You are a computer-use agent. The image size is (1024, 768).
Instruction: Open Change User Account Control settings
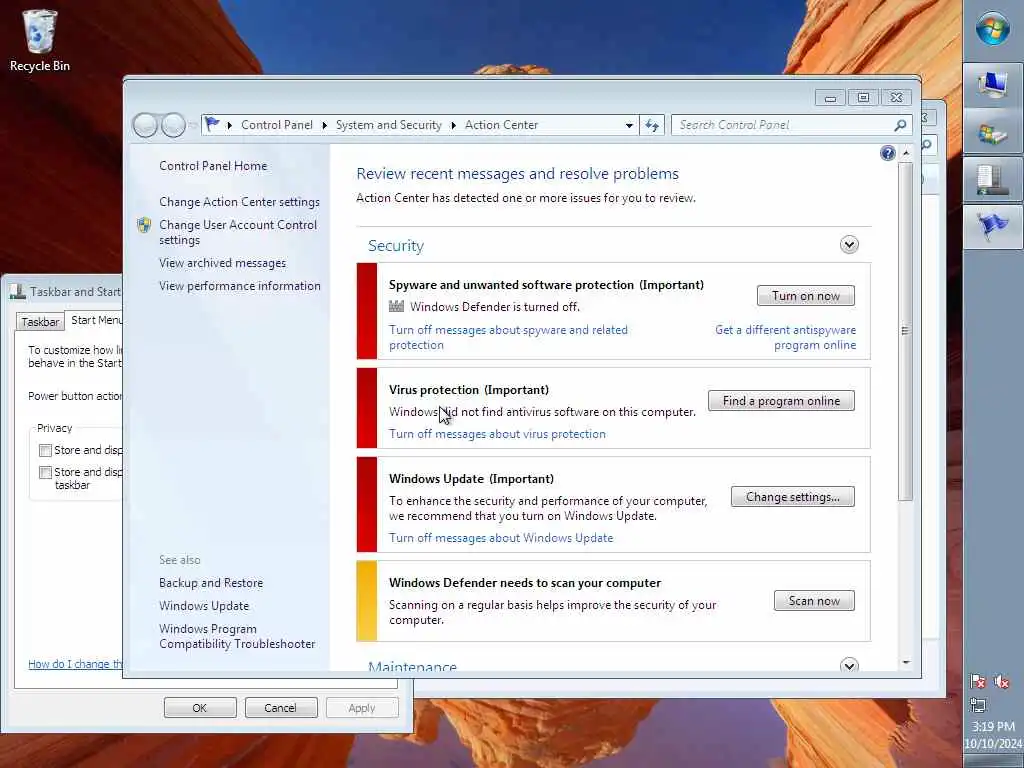238,232
